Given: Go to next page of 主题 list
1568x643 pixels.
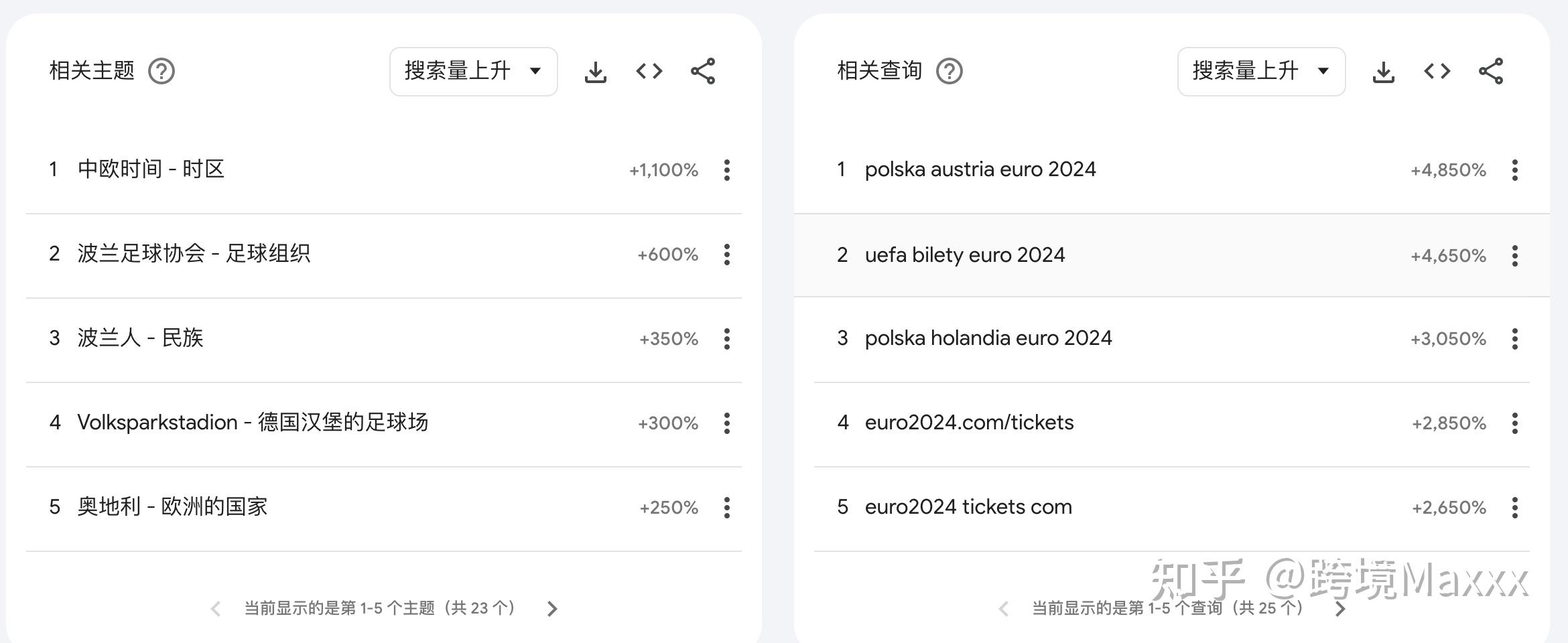Looking at the screenshot, I should (553, 608).
